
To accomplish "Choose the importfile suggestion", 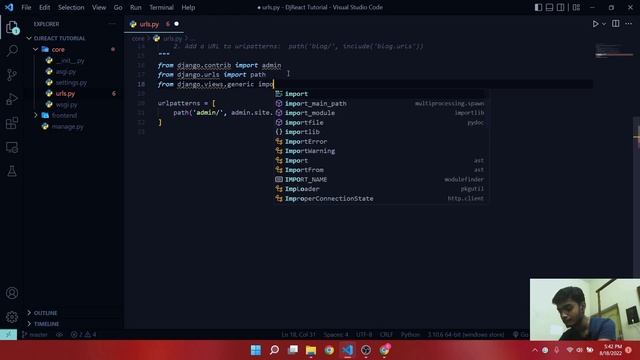I will tap(380, 122).
